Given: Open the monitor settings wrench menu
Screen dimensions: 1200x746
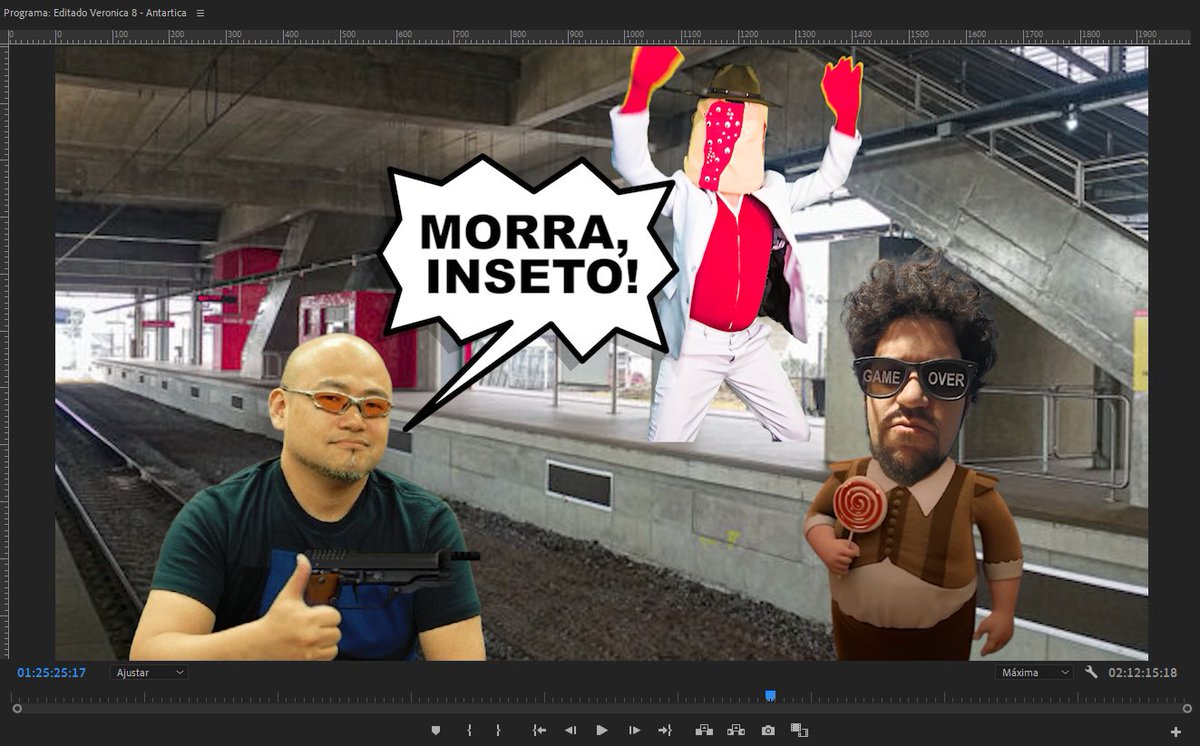Looking at the screenshot, I should click(1091, 672).
